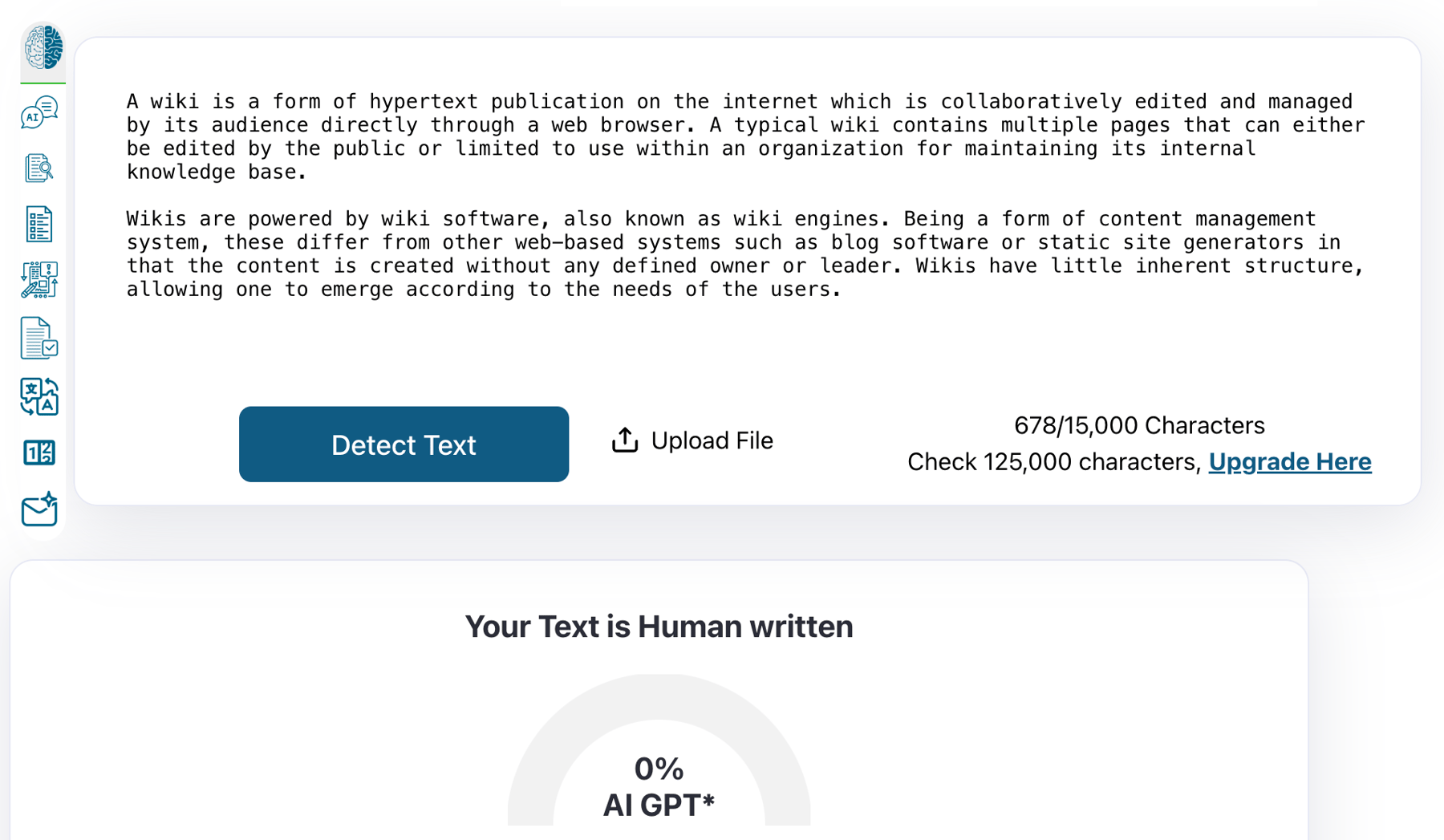Open the document magnifier plagiarism checker
This screenshot has width=1444, height=840.
click(39, 168)
